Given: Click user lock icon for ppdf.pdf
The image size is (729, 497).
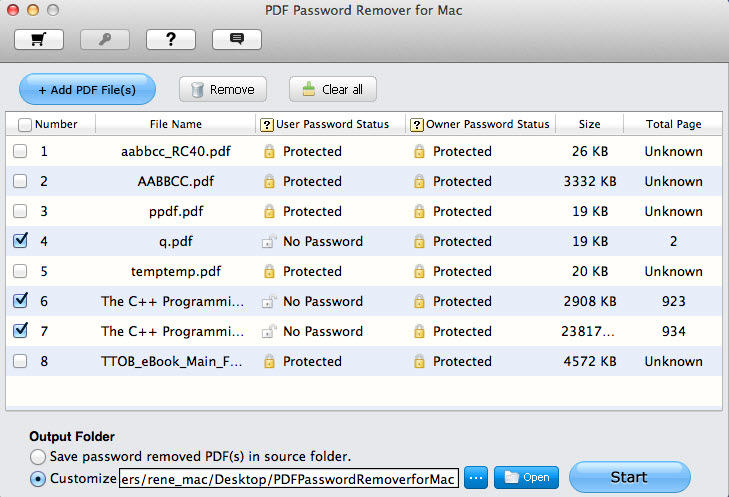Looking at the screenshot, I should point(269,212).
